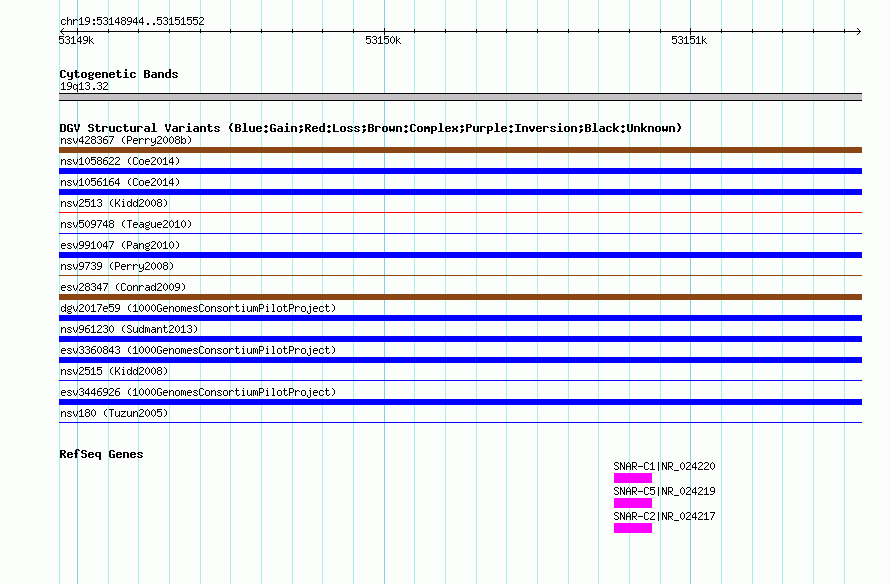Click the thin blue line for nsv509748

(460, 233)
